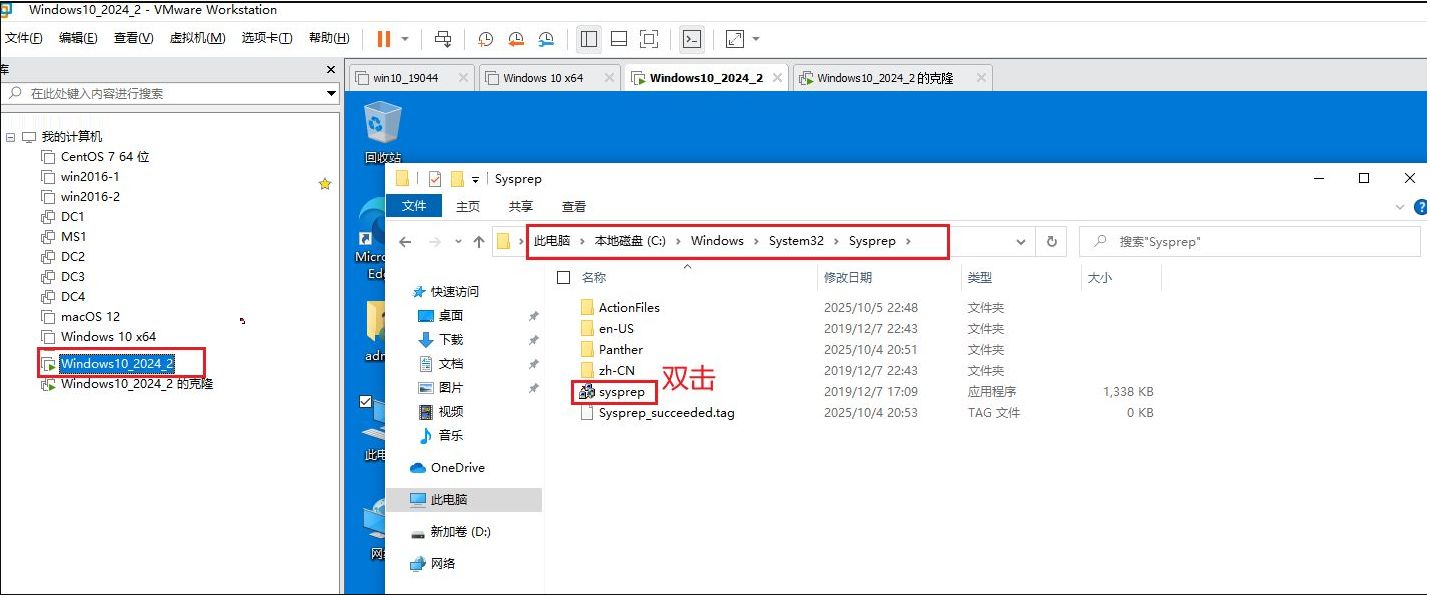Click System32 in the address breadcrumb
1430x595 pixels.
coord(796,241)
